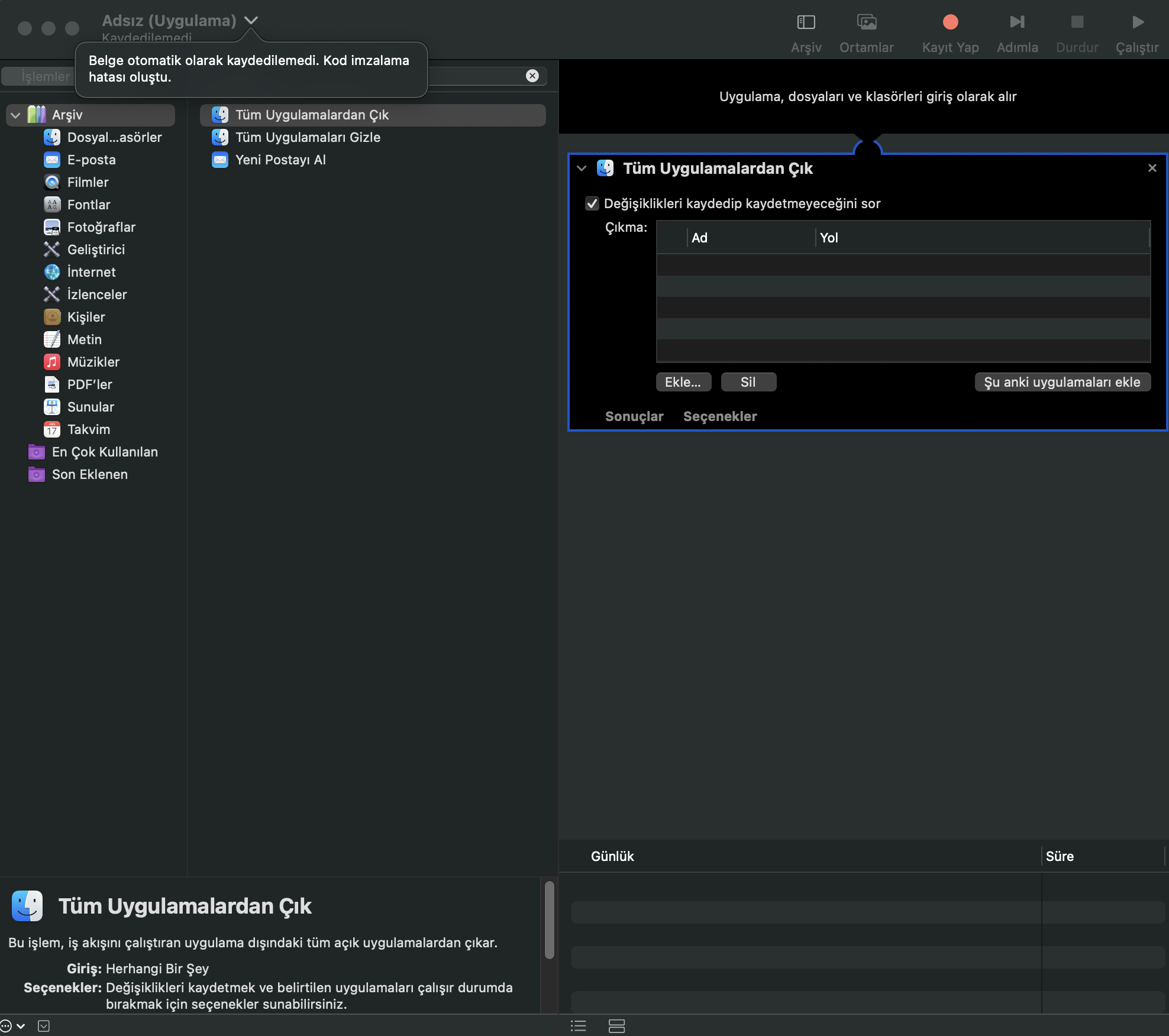Screen dimensions: 1169x1036
Task: Toggle the Arşiv sidebar toolbar icon
Action: [x=806, y=22]
